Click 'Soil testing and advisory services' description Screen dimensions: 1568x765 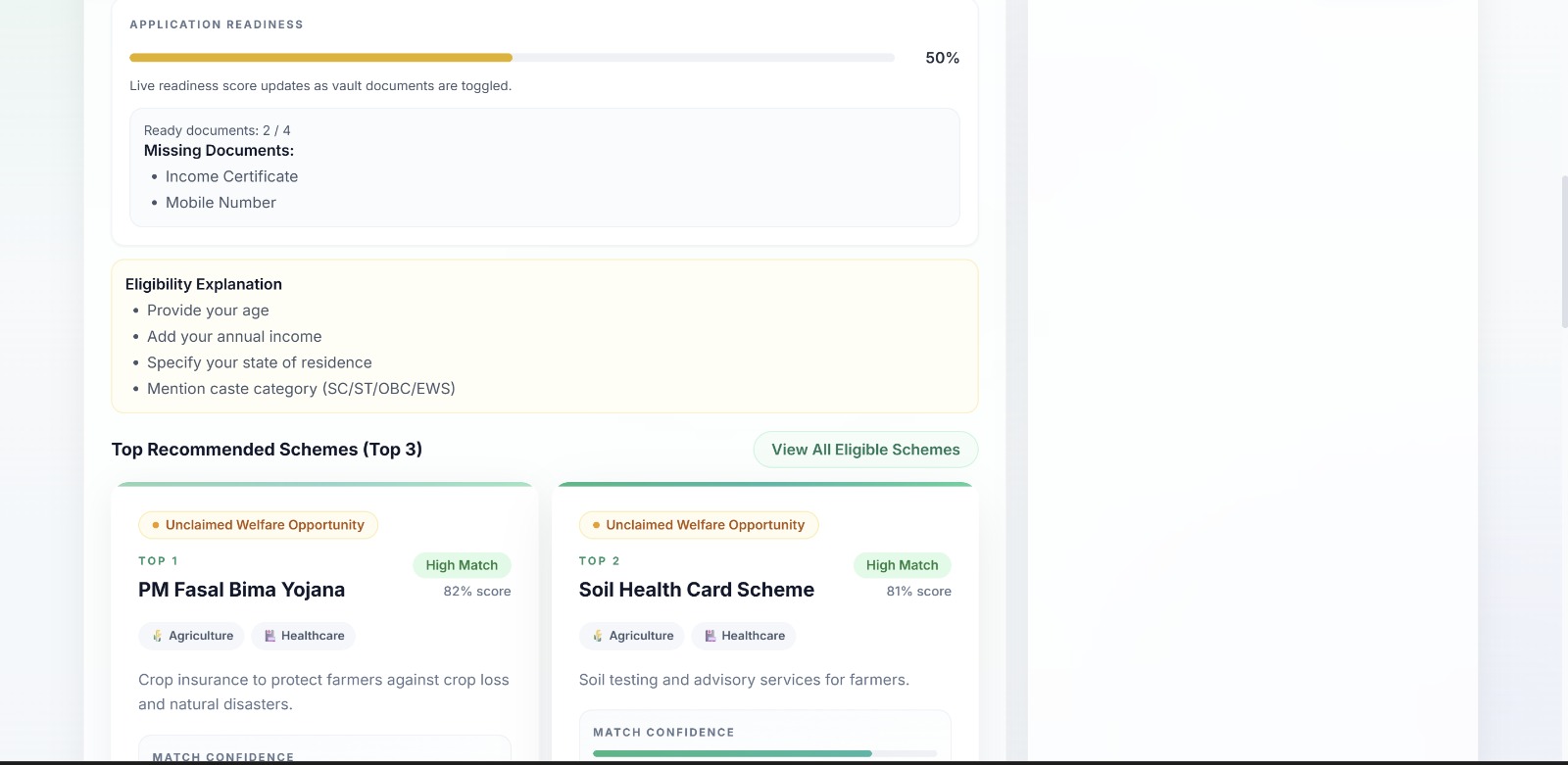(744, 680)
